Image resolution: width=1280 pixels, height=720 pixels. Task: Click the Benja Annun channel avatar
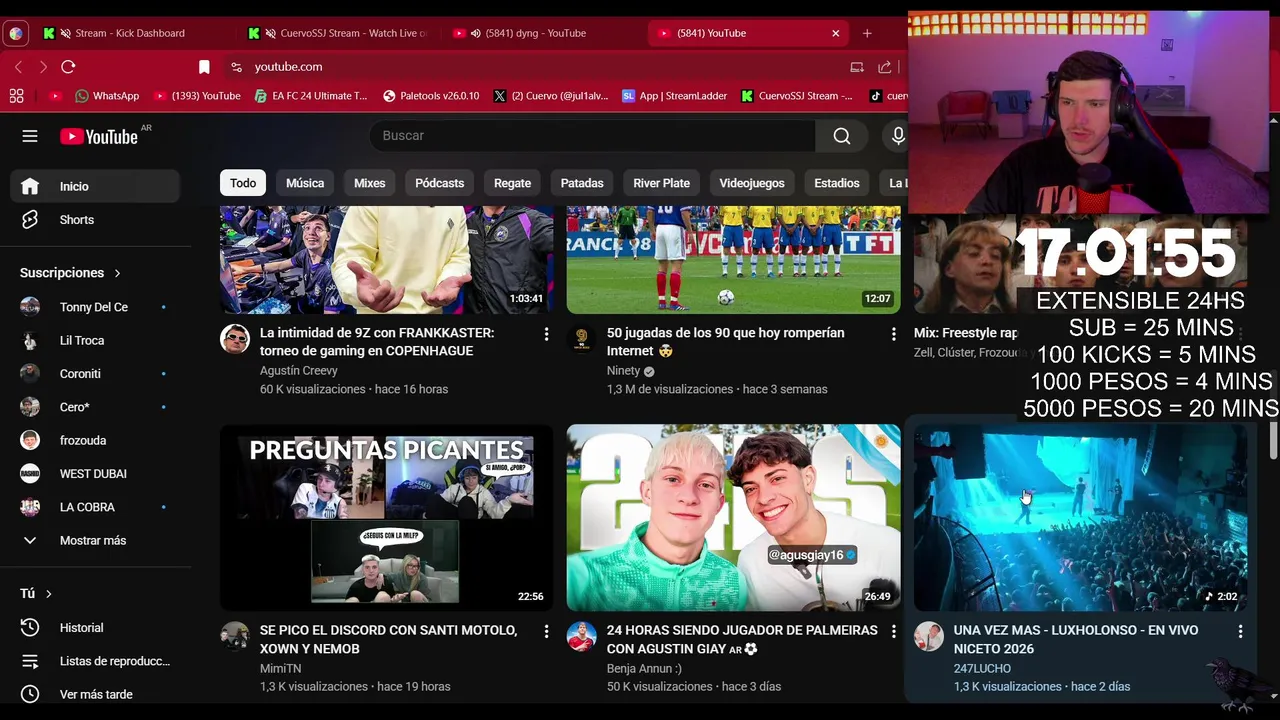click(x=582, y=637)
